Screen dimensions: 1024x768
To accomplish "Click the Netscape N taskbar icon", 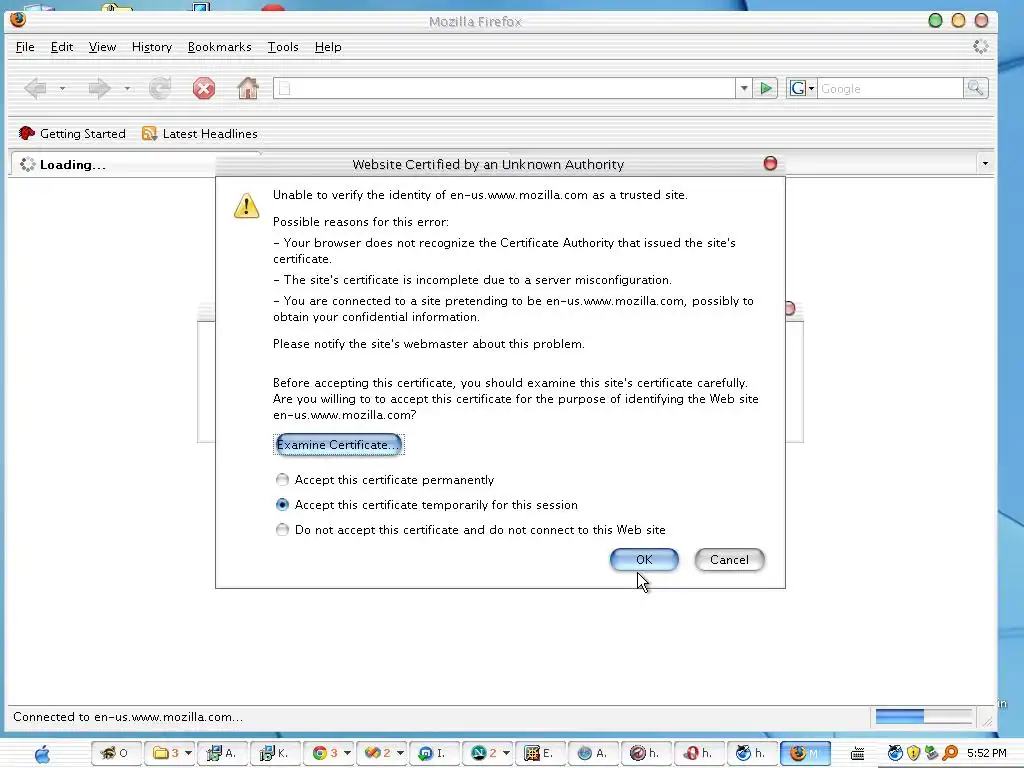I will (479, 753).
